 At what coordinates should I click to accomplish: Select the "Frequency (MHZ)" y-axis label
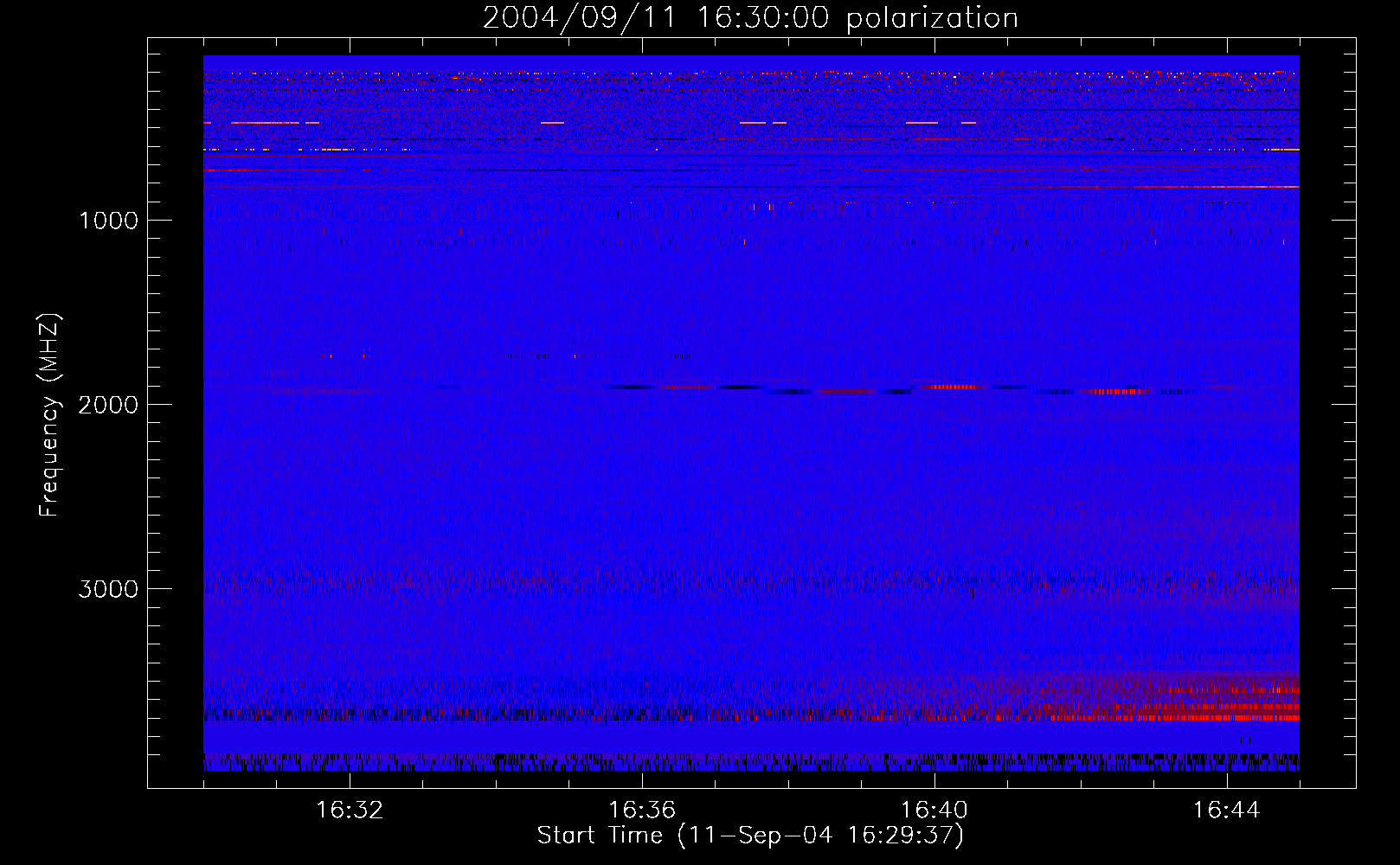49,415
